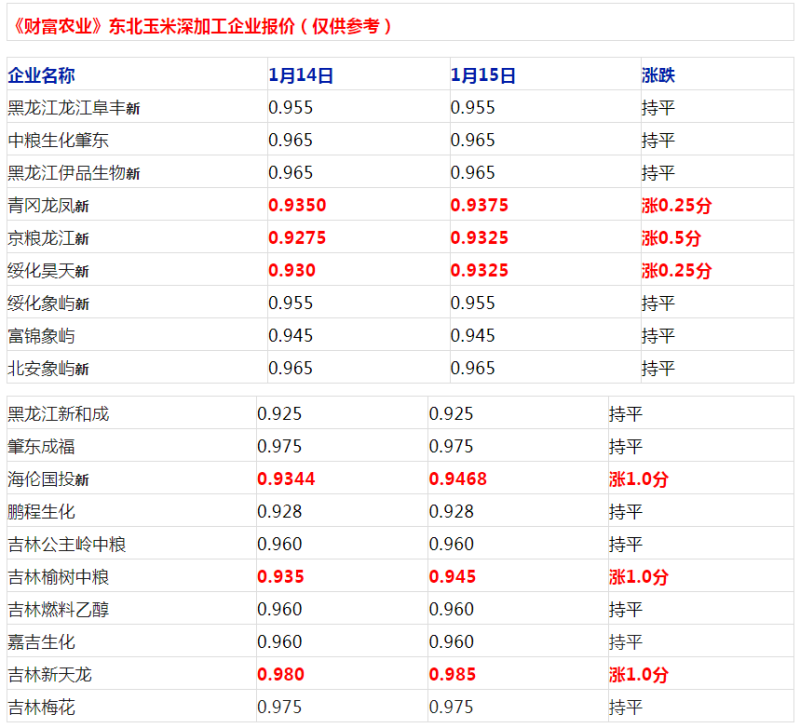
Task: Click the 涨0.5分 change for 京粮龙江
Action: click(x=672, y=238)
